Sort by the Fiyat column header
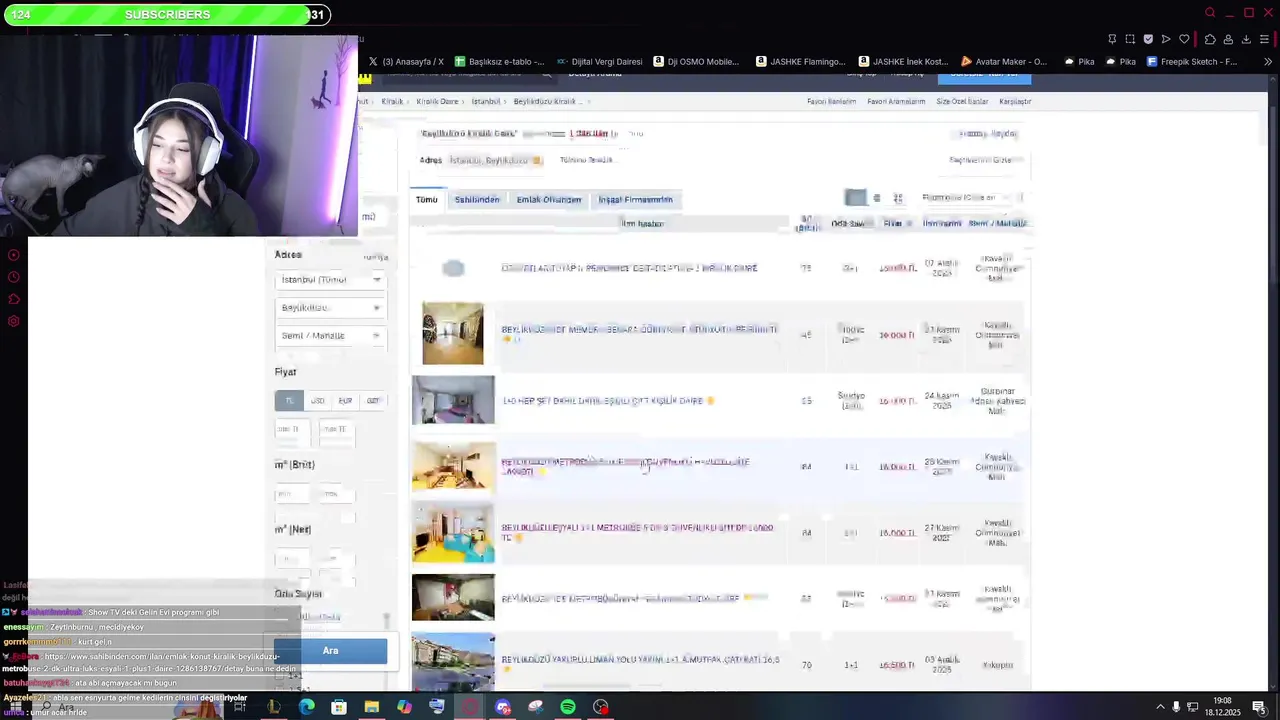This screenshot has width=1280, height=720. coord(894,223)
